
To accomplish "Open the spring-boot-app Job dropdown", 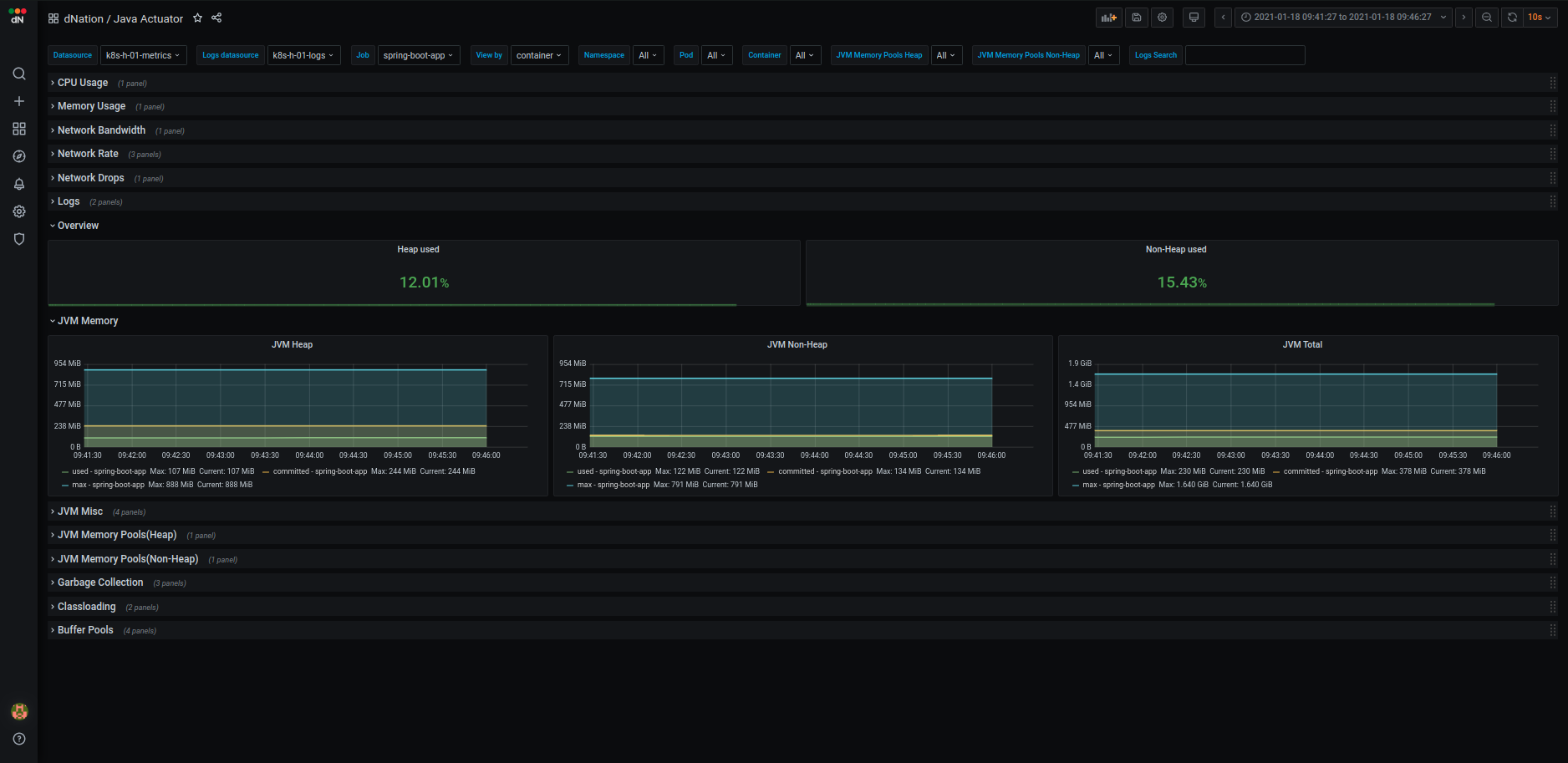I will (x=419, y=55).
